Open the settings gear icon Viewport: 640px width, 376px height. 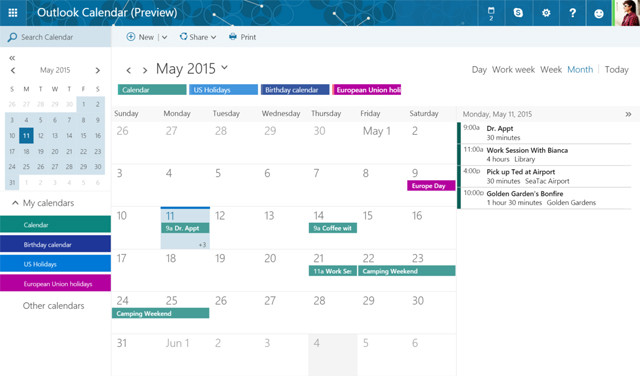click(546, 13)
